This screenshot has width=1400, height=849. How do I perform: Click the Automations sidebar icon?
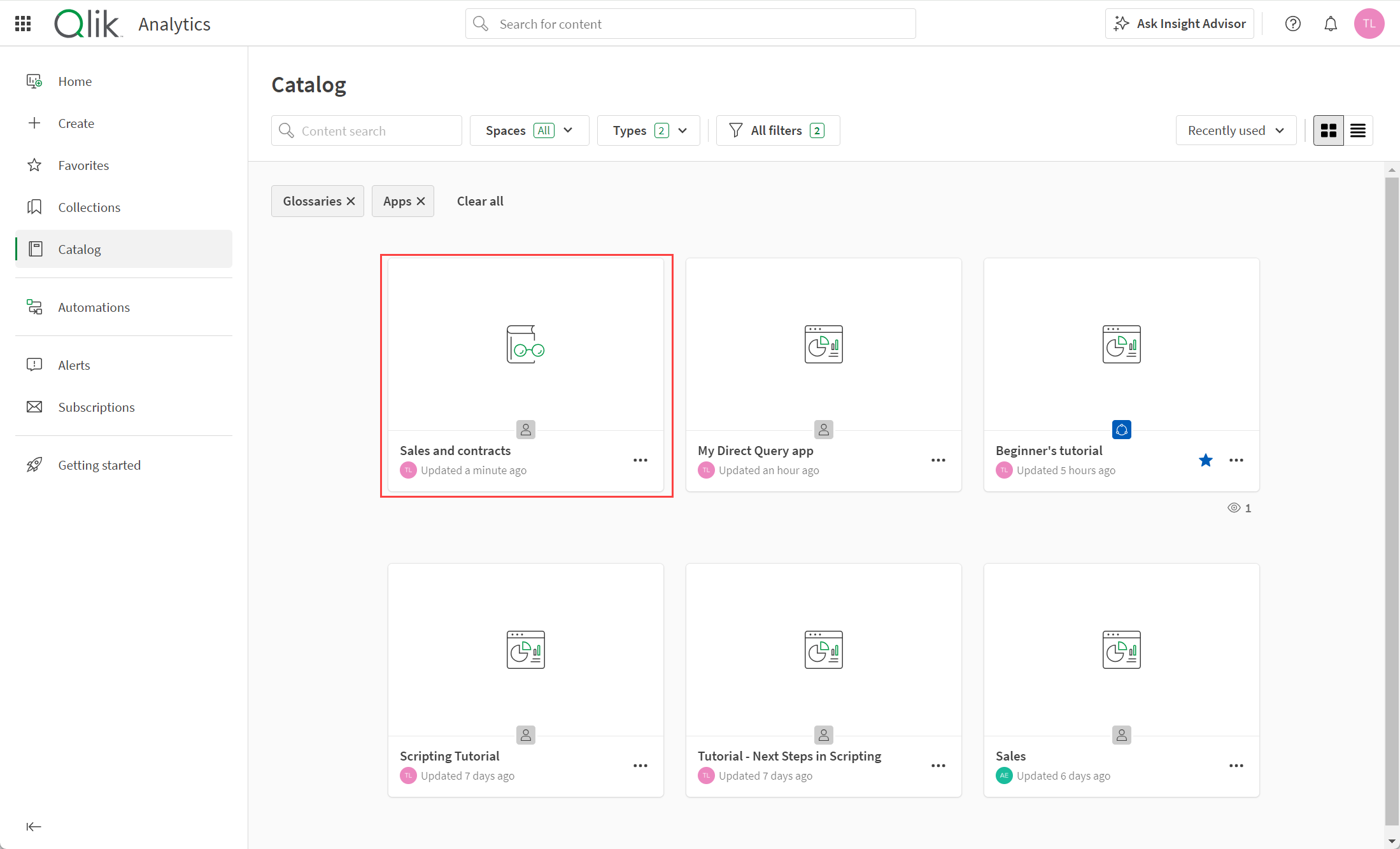pos(34,307)
